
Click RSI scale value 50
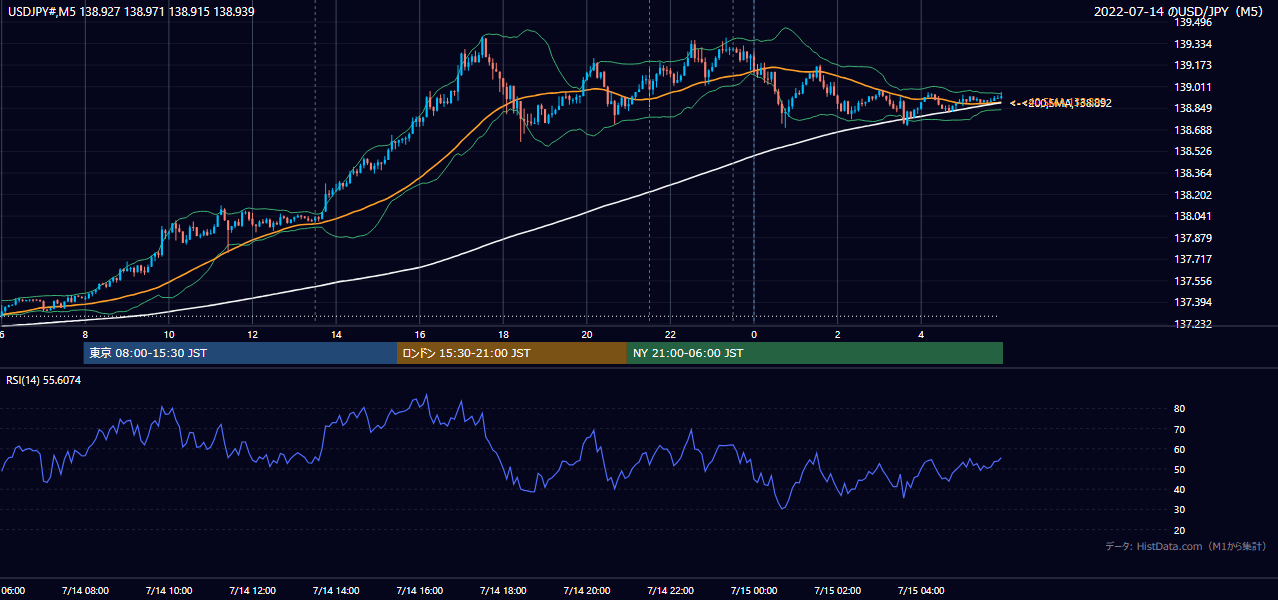coord(1180,470)
